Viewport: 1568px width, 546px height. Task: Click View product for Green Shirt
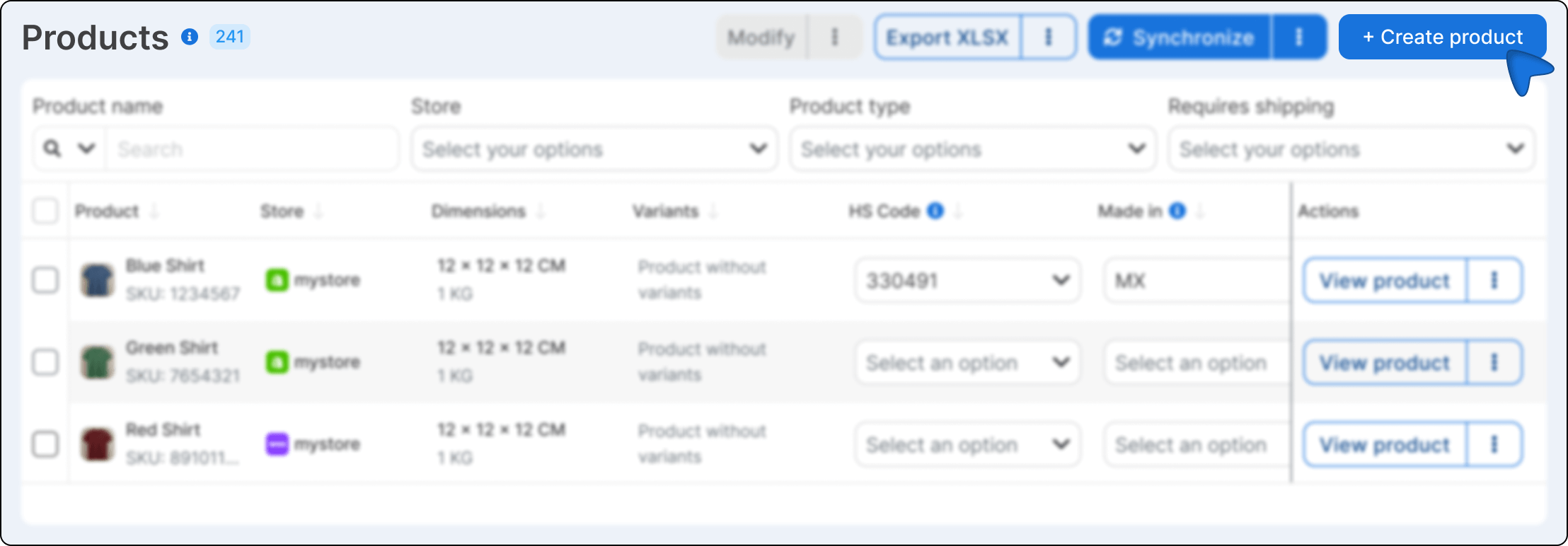point(1385,363)
